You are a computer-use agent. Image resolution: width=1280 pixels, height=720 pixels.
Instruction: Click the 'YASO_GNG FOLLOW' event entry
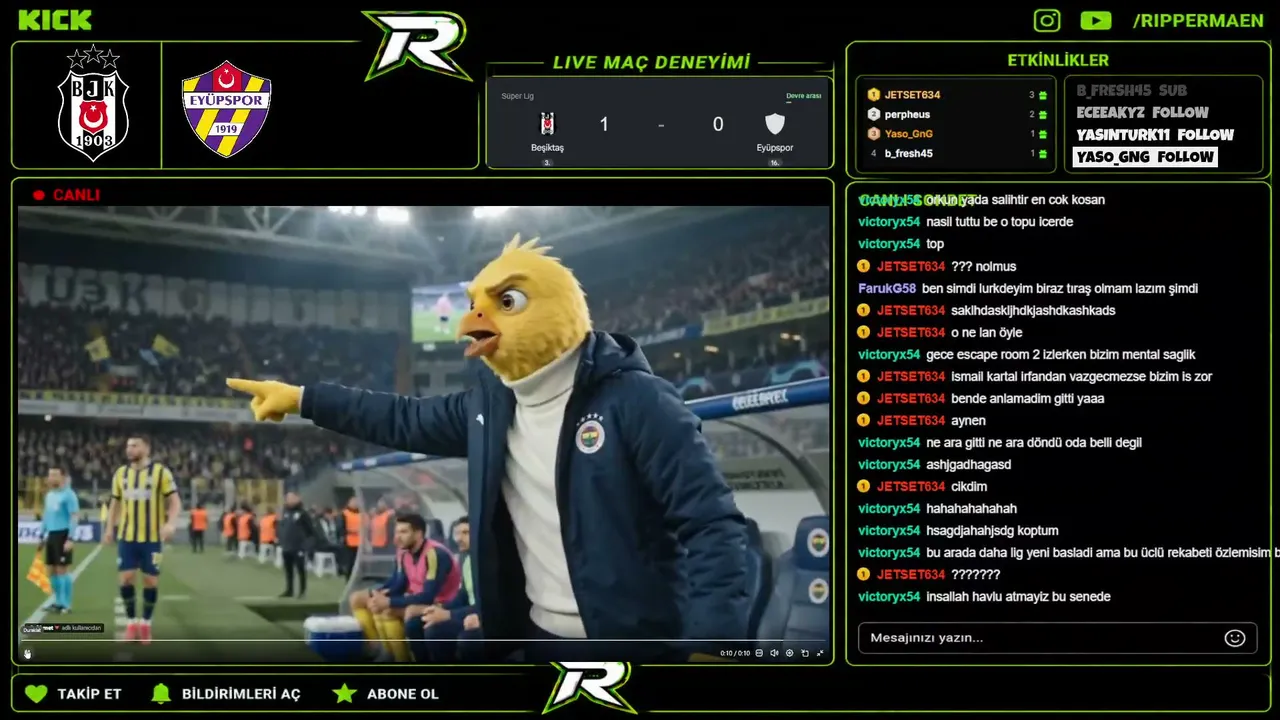(x=1145, y=156)
